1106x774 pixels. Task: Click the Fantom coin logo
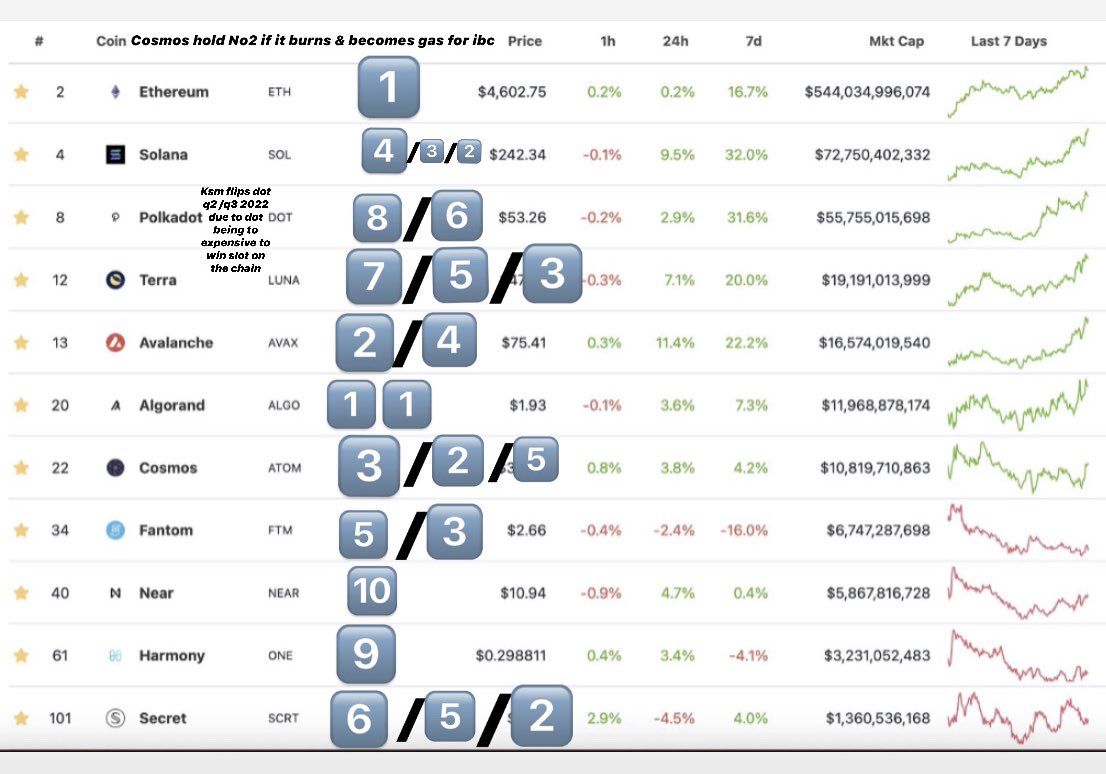click(116, 531)
